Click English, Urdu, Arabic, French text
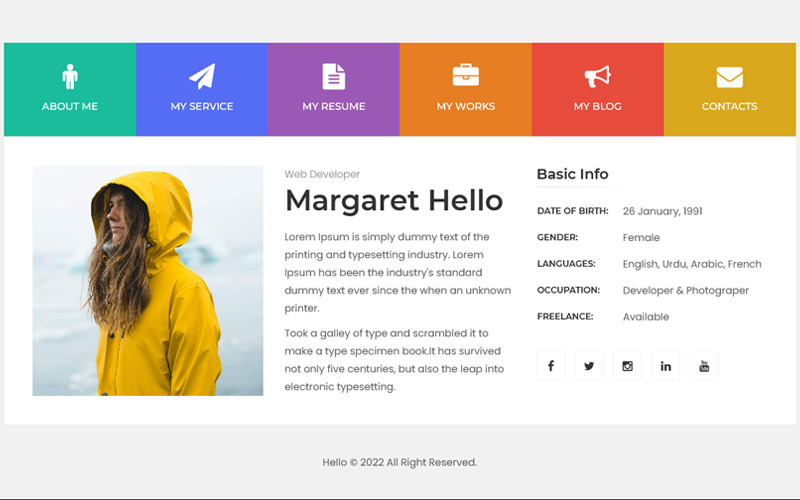 (692, 264)
